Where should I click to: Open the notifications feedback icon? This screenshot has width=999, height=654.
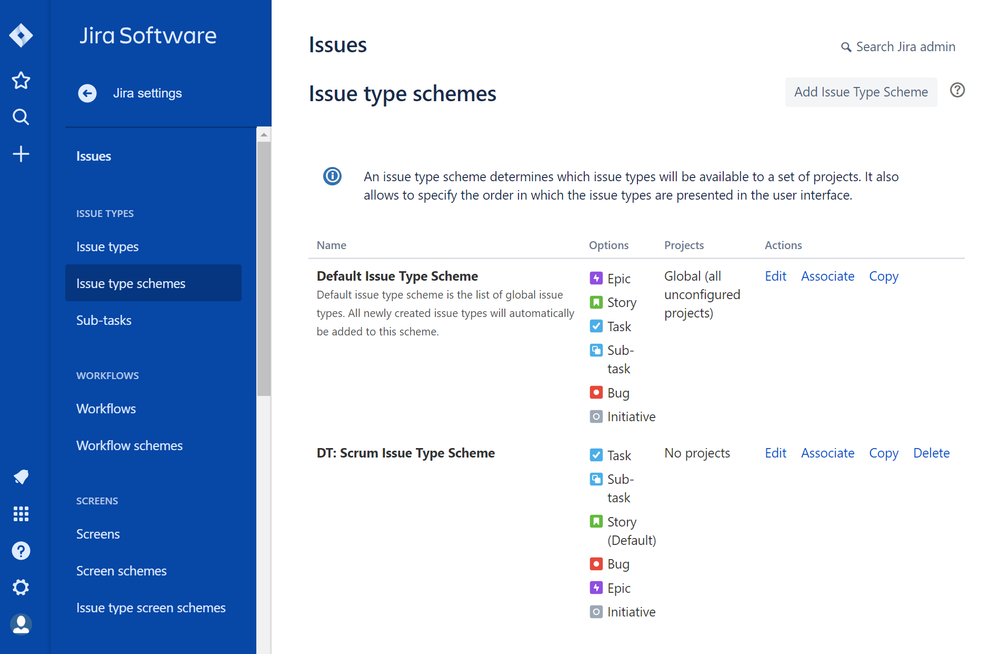[21, 477]
